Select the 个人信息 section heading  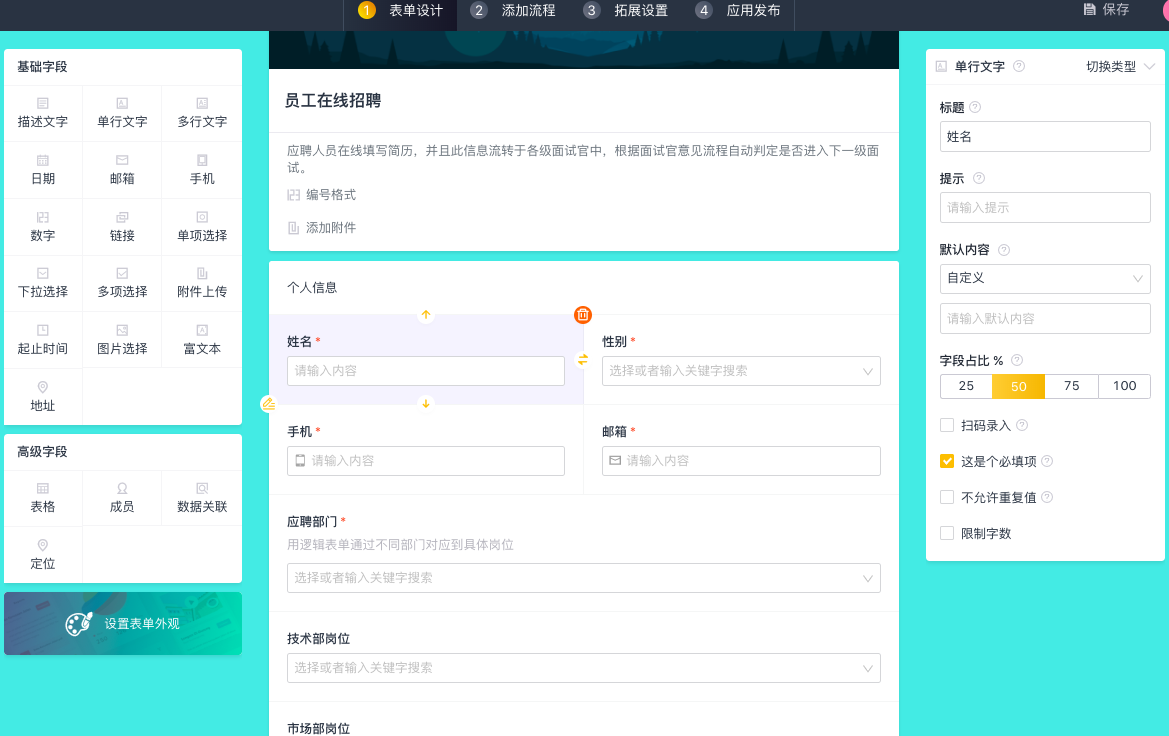click(312, 288)
